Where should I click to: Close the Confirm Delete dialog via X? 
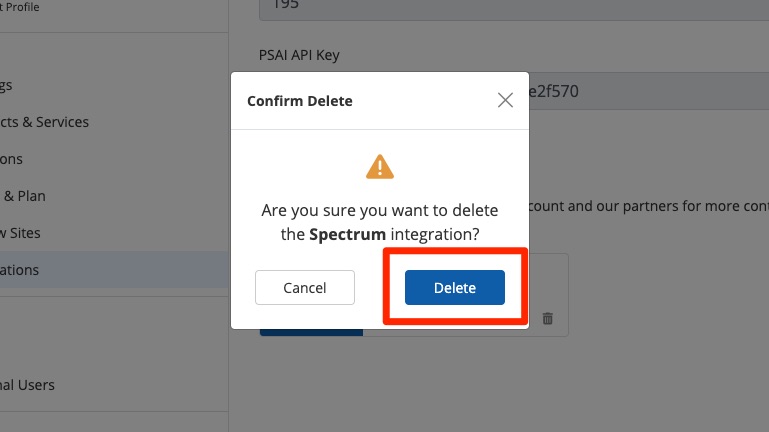[505, 100]
